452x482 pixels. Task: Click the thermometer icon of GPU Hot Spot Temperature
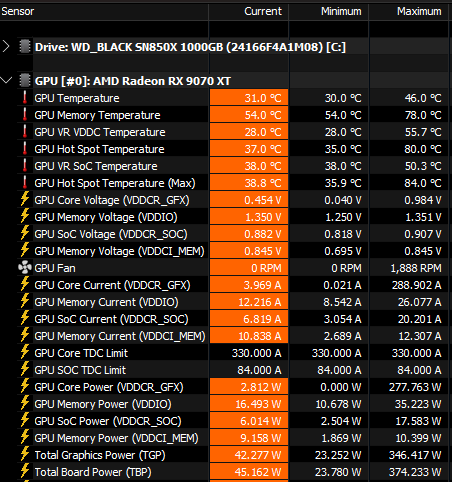(x=25, y=148)
